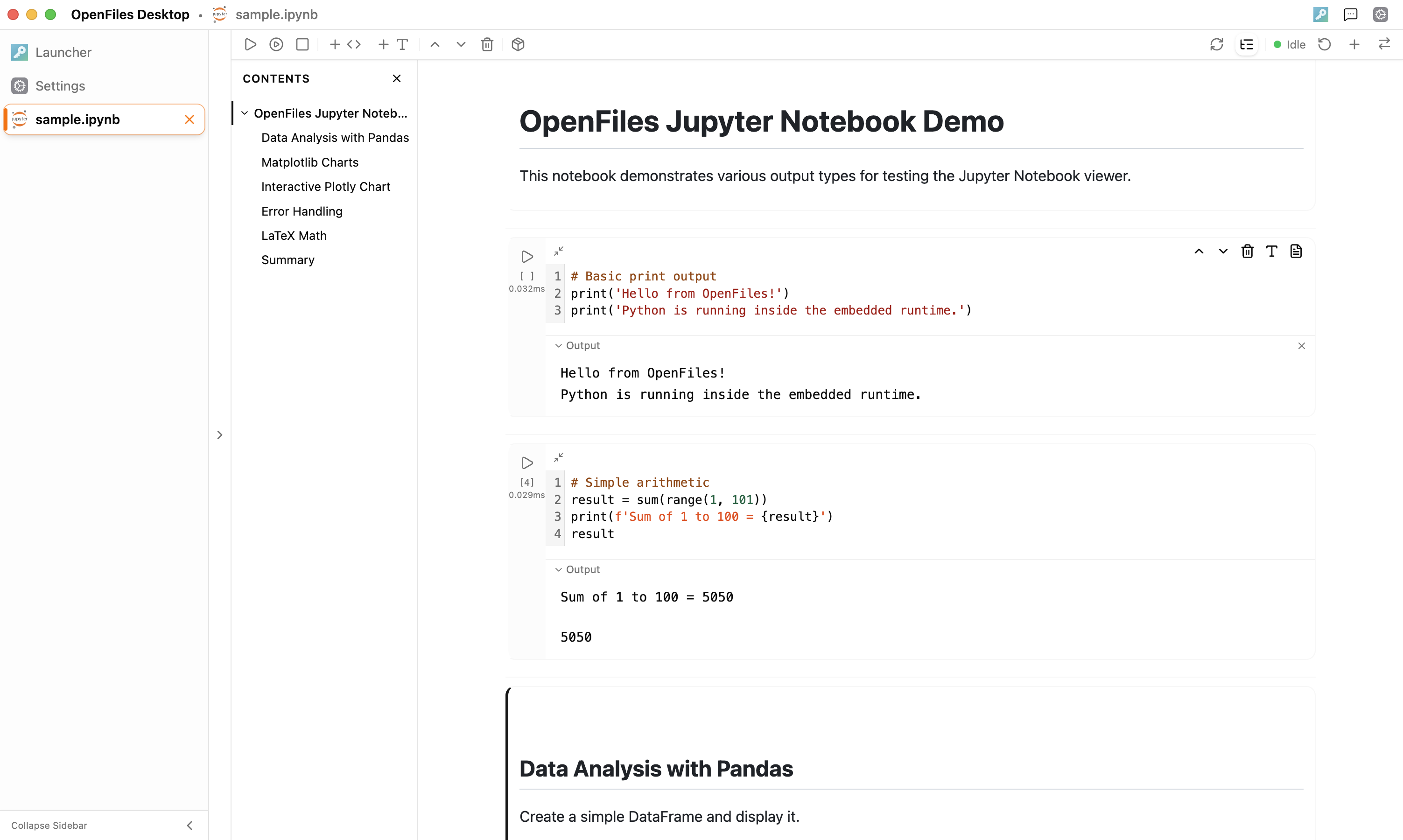Open the feedback chat icon
Screen dimensions: 1403x840
[x=1351, y=14]
